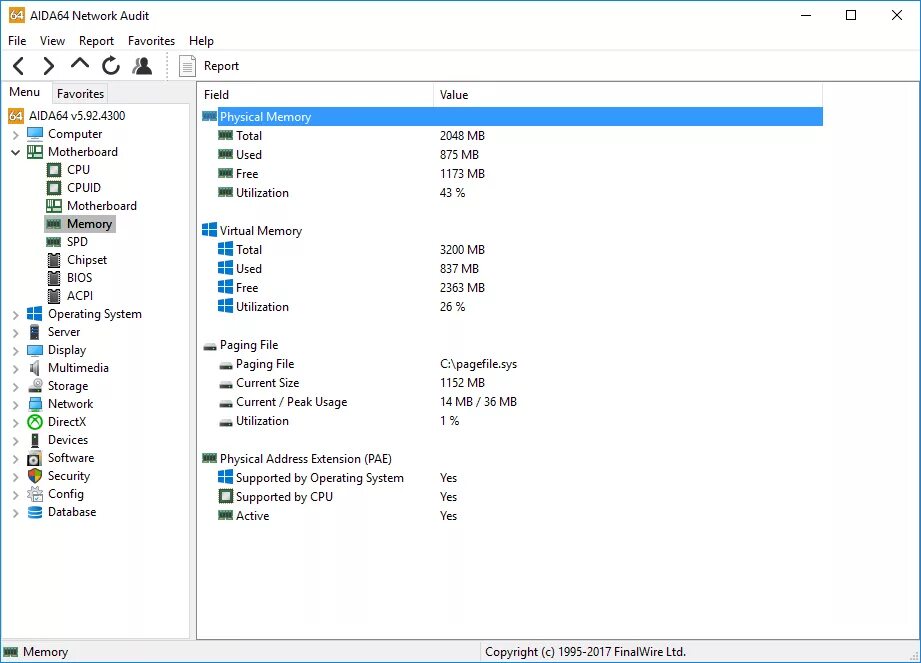Select the Supported by CPU row
The width and height of the screenshot is (921, 663).
512,497
